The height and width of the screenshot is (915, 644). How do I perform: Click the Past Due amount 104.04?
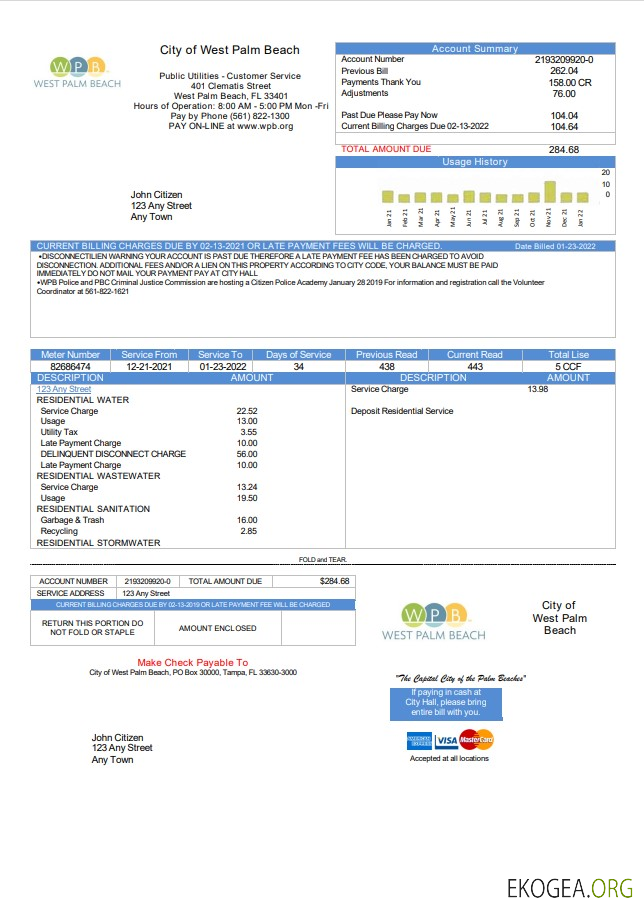(564, 116)
